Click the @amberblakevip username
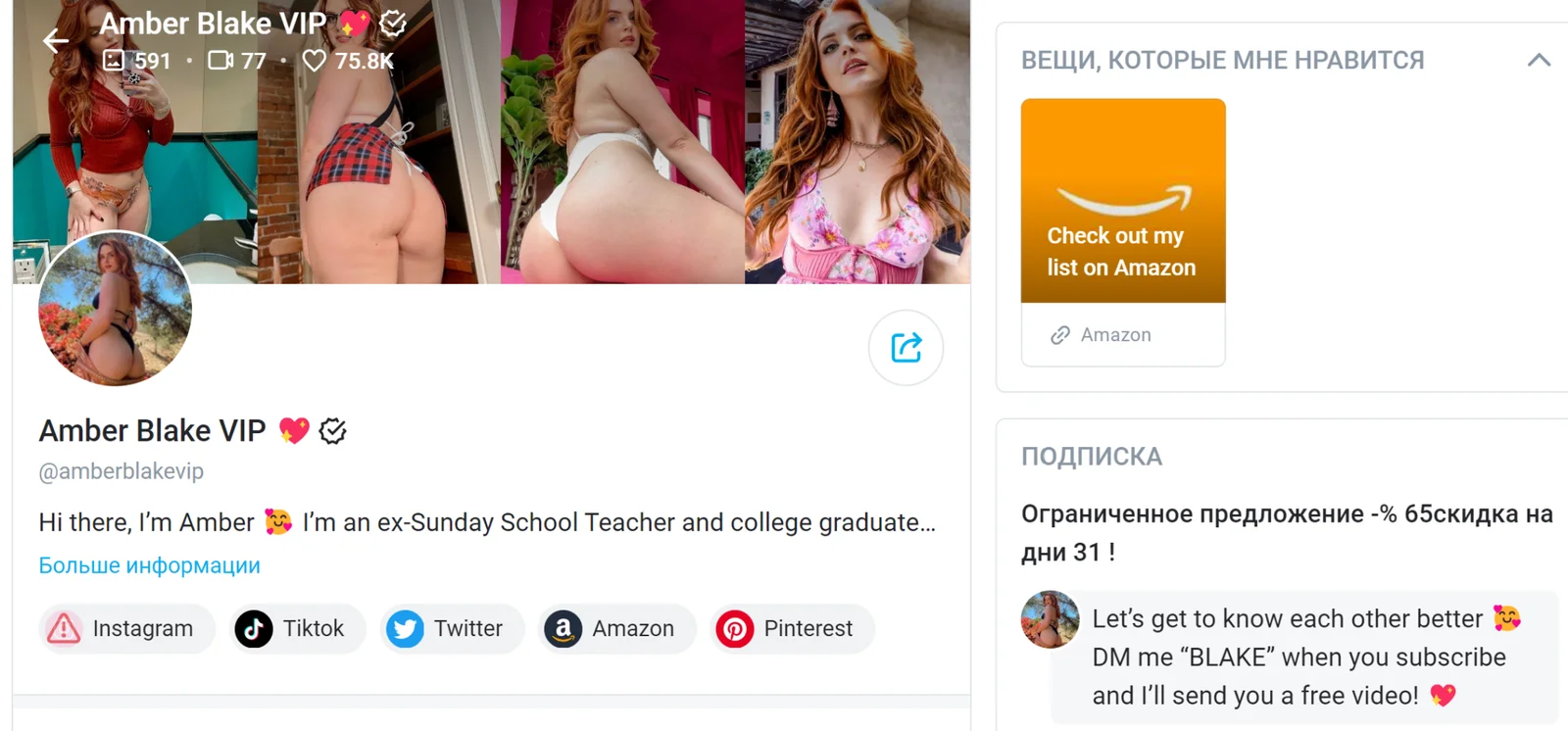Image resolution: width=1568 pixels, height=731 pixels. (x=121, y=471)
